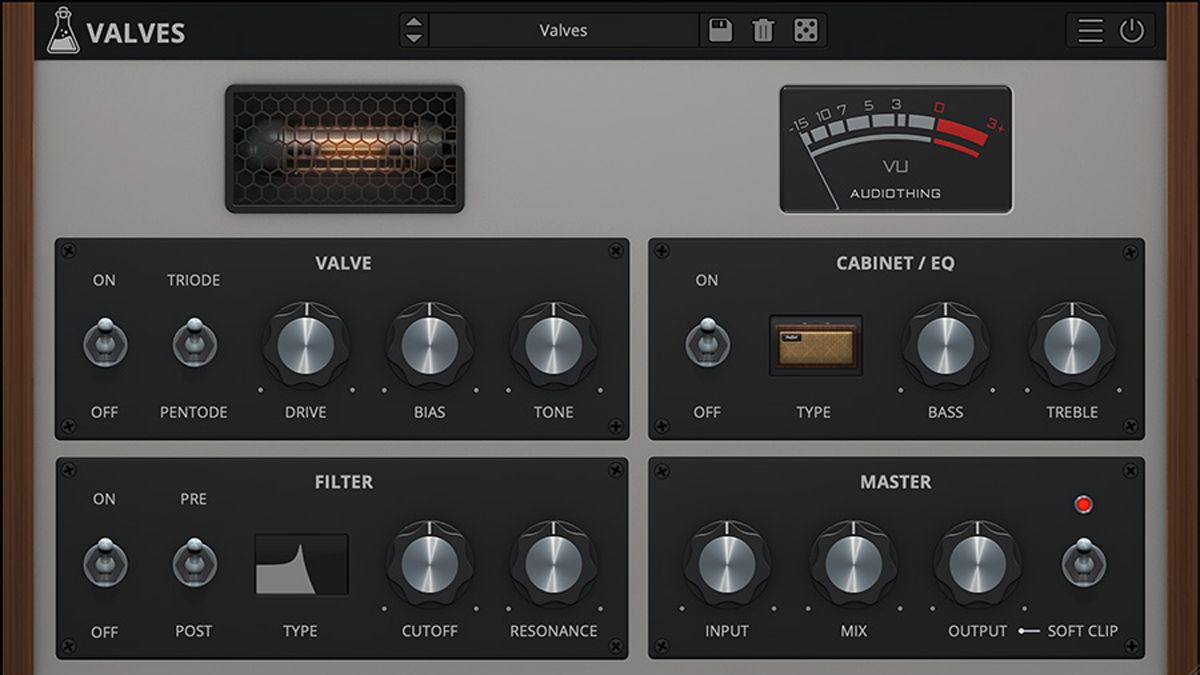1200x675 pixels.
Task: Click the preset up arrow stepper
Action: 413,23
